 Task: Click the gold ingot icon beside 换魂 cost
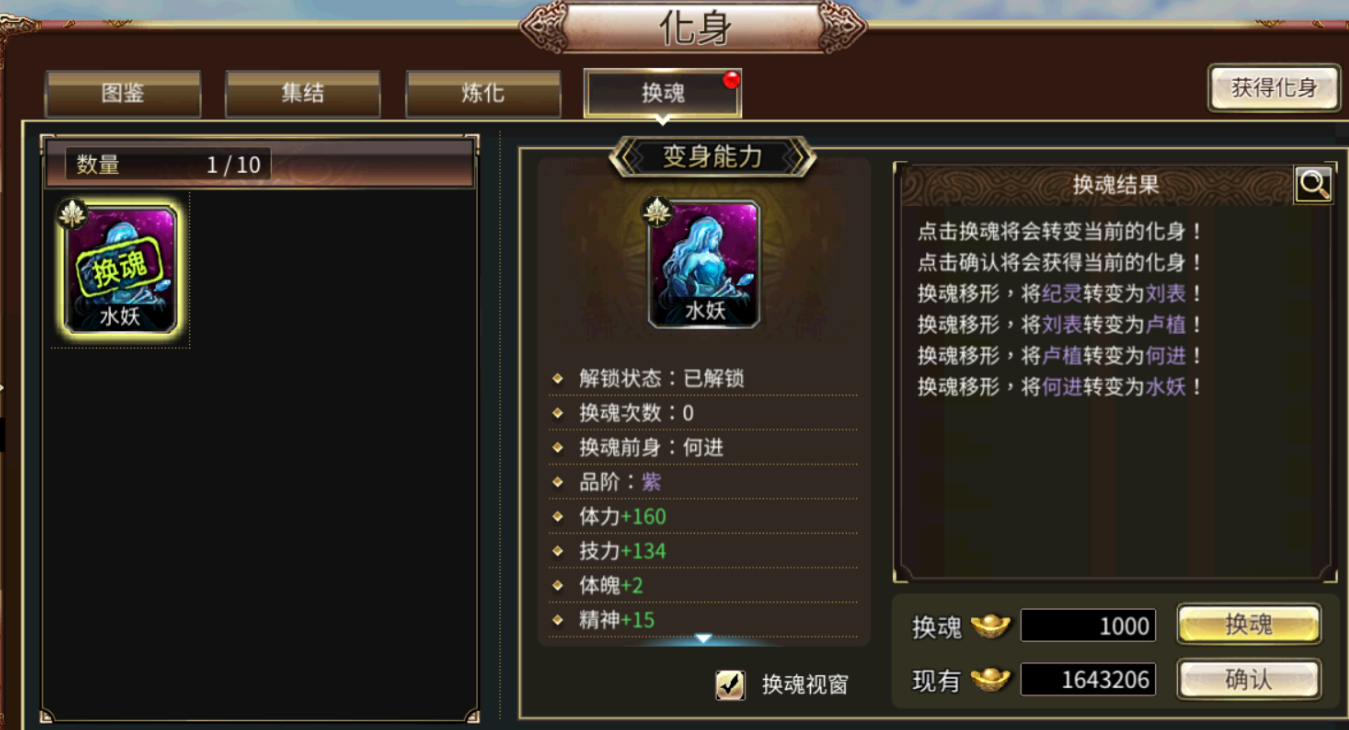pos(991,626)
